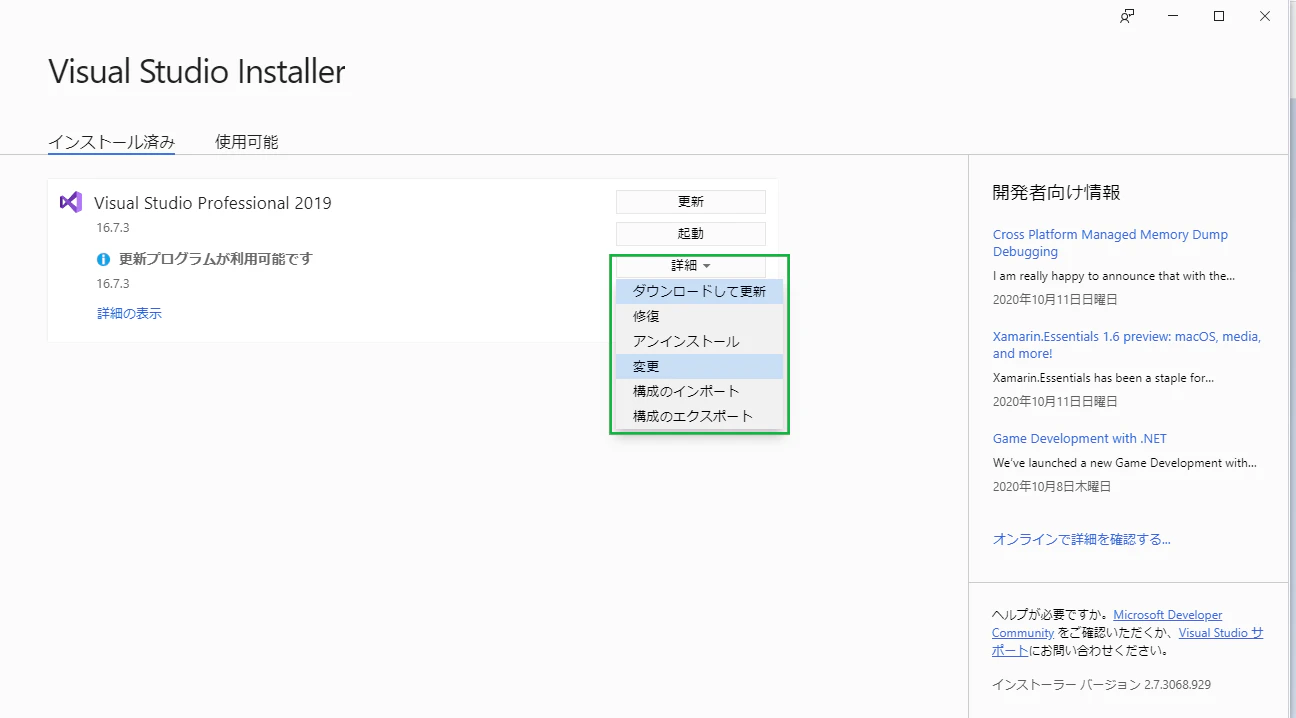Switch to the 使用可能 tab
The image size is (1296, 718).
(247, 142)
